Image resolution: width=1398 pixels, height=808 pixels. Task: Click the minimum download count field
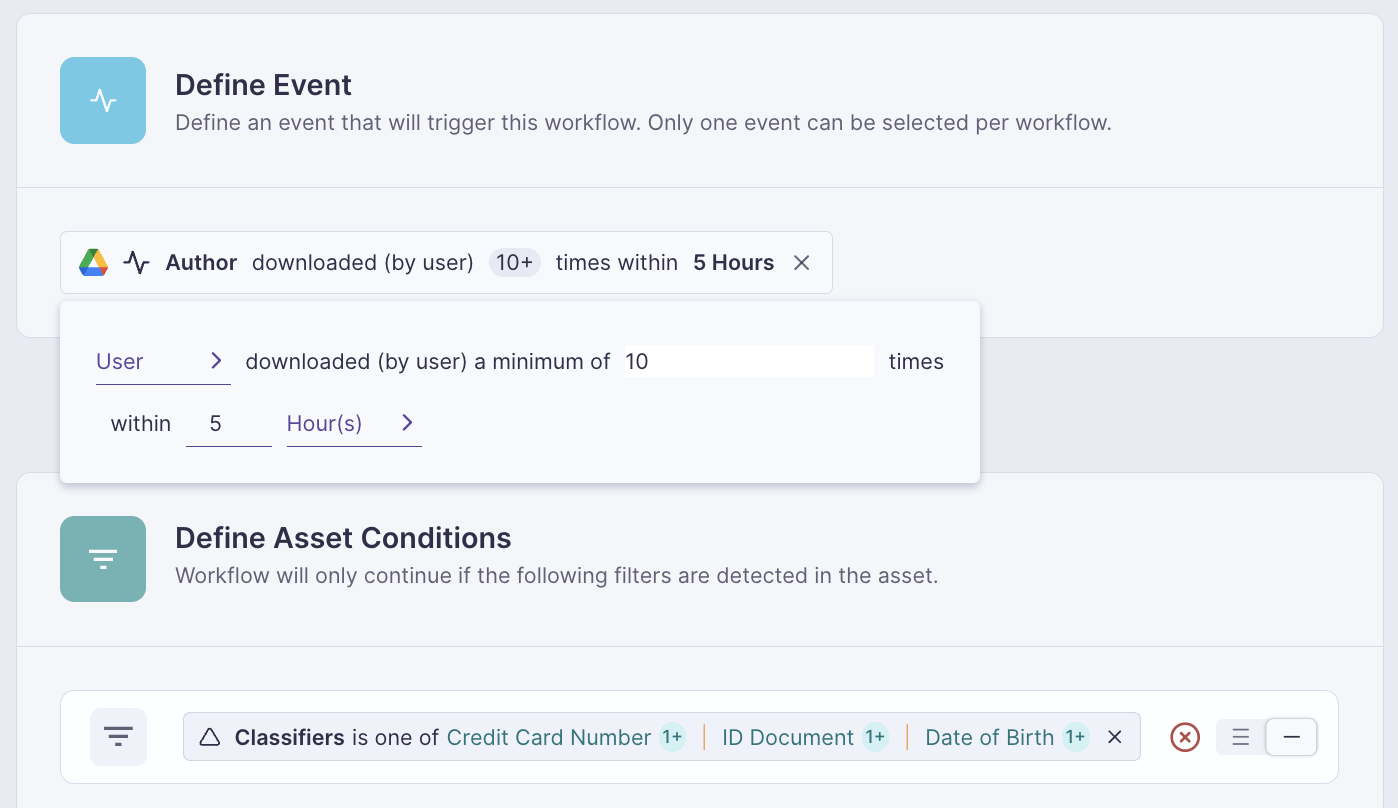(748, 362)
